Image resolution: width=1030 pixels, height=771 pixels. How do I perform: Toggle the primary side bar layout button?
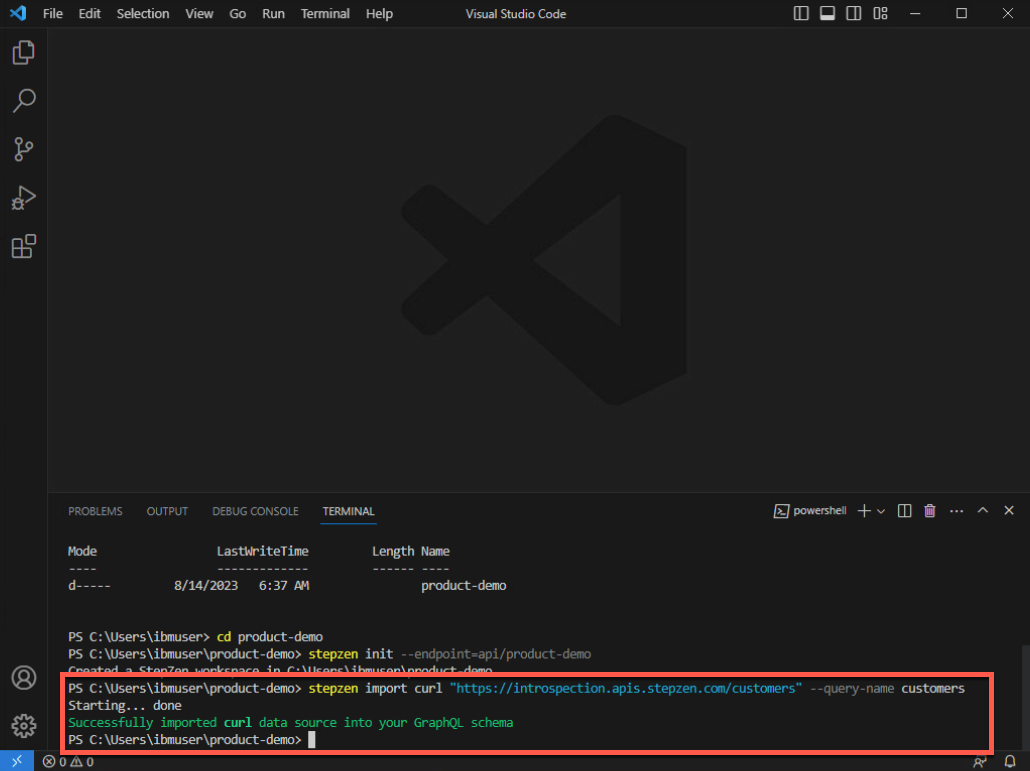(801, 14)
